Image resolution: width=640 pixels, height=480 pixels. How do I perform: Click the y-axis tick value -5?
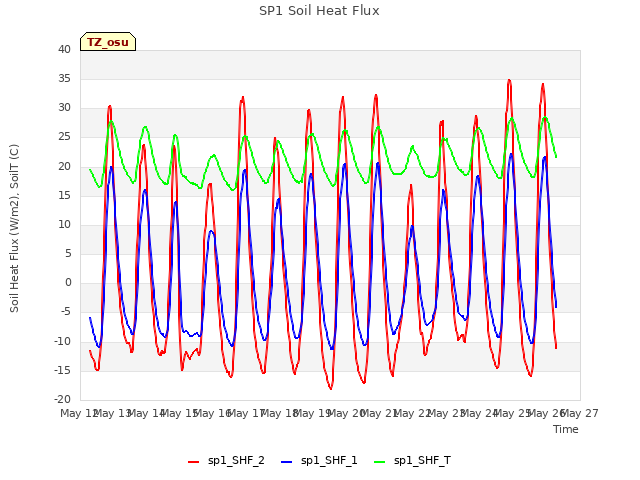65,312
